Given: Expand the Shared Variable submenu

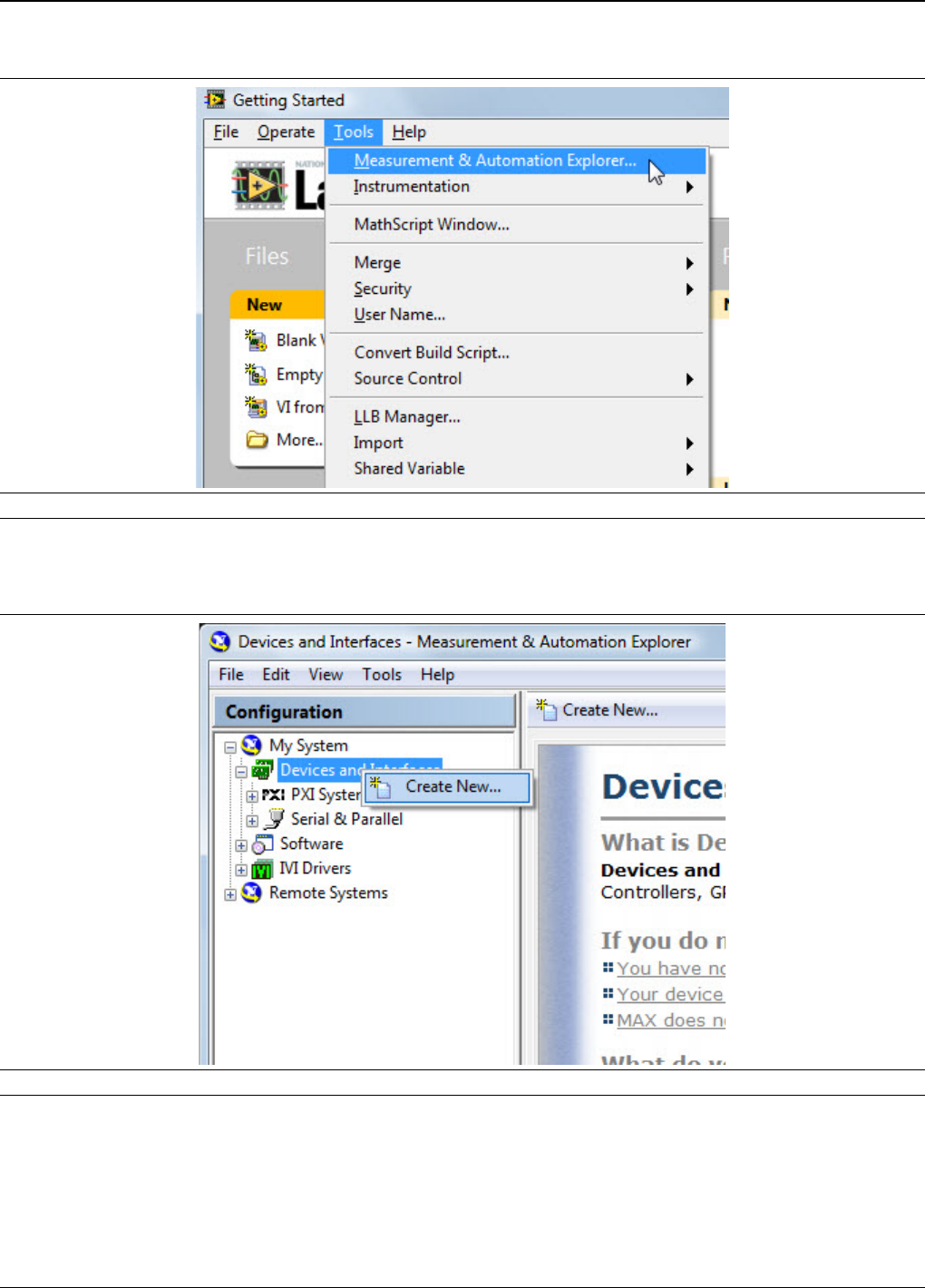Looking at the screenshot, I should point(516,469).
